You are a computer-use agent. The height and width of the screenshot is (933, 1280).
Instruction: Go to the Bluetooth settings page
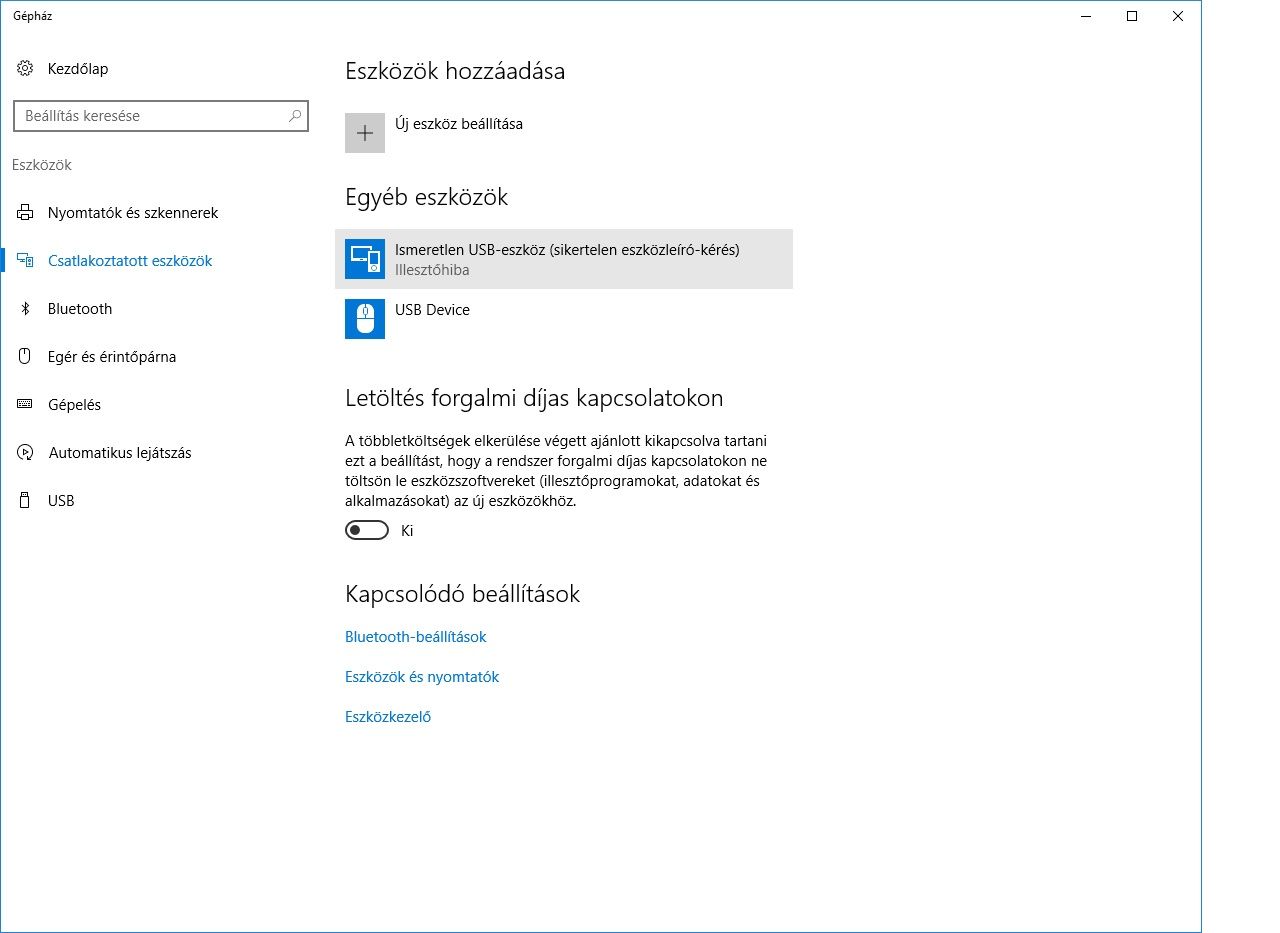[x=80, y=309]
